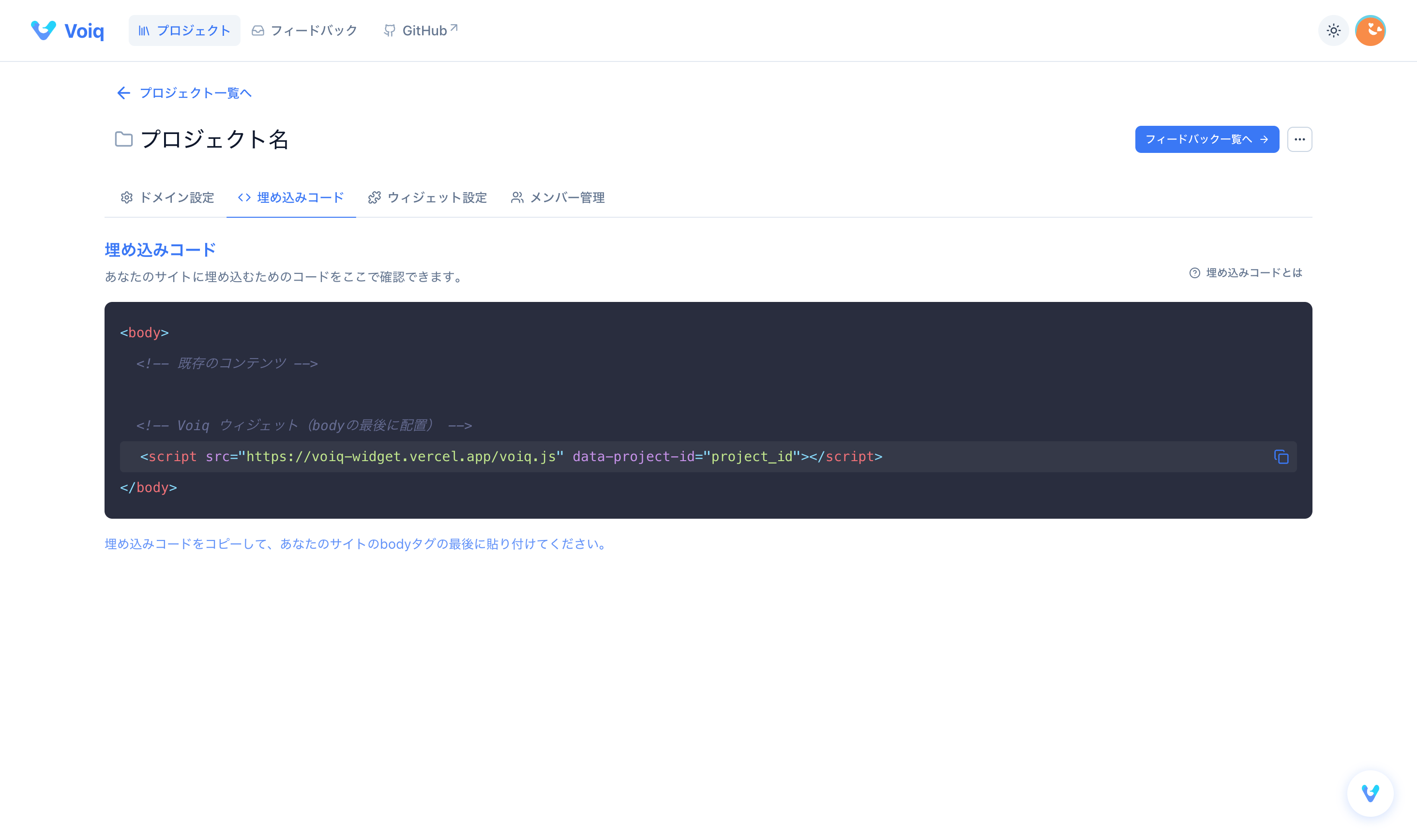
Task: Click the Voiq logo in header
Action: point(67,30)
